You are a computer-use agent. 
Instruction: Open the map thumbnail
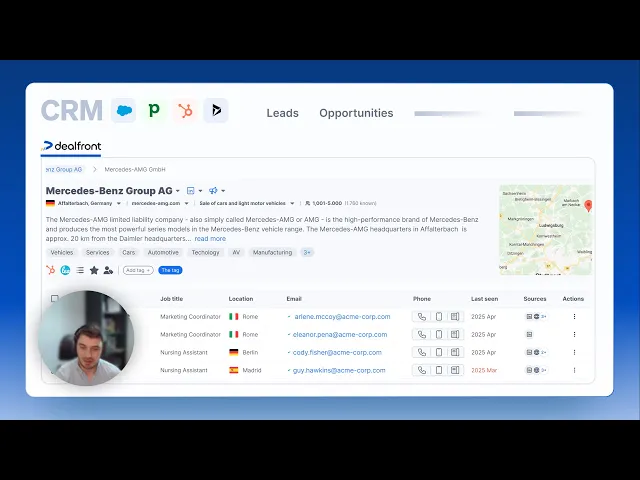(546, 230)
